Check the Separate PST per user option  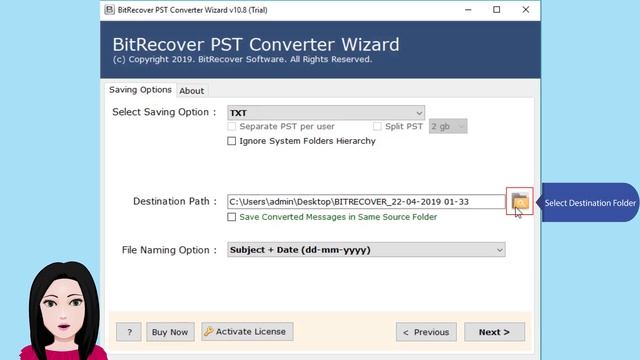click(x=231, y=127)
